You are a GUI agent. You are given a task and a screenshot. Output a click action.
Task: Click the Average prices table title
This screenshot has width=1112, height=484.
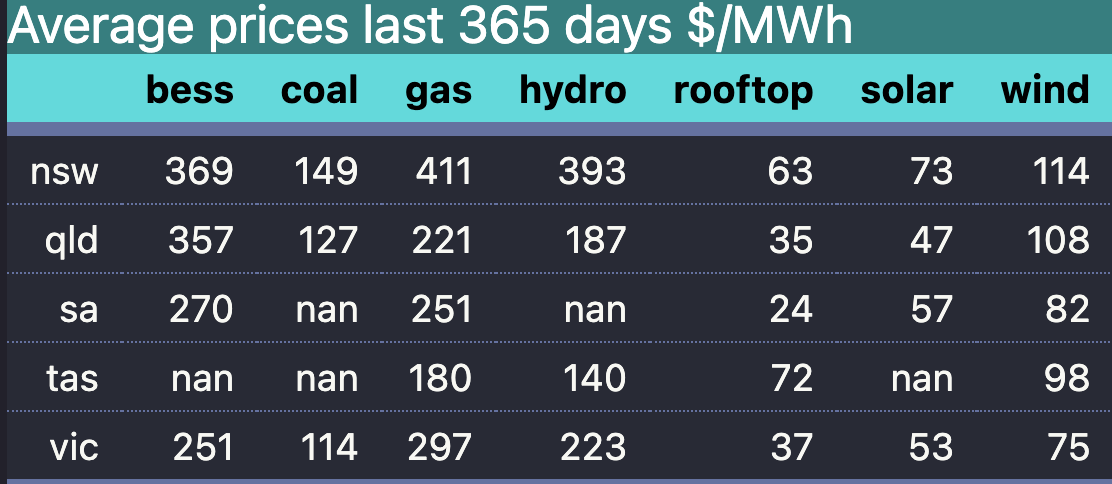(430, 27)
